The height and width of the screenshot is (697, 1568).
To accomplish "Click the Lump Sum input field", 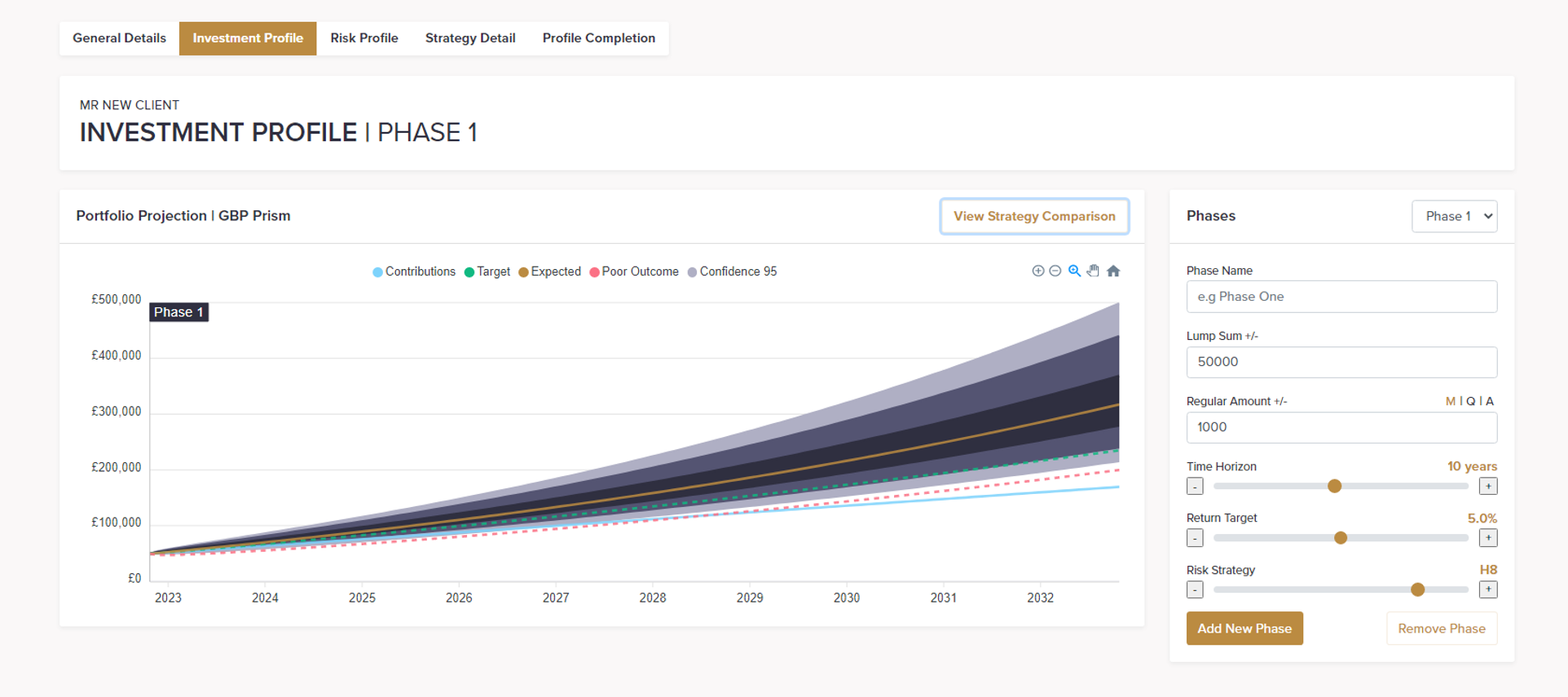I will (x=1341, y=362).
